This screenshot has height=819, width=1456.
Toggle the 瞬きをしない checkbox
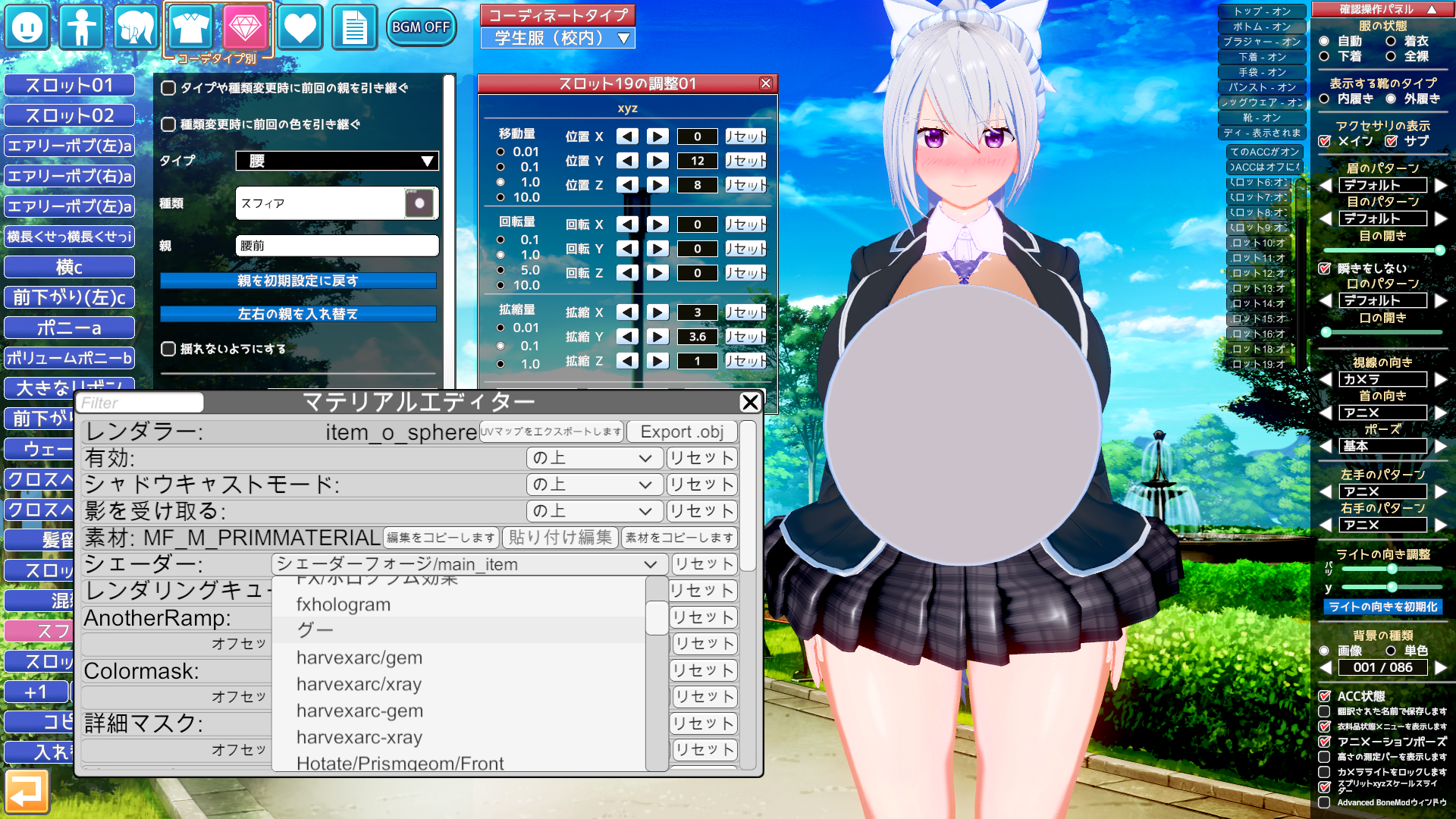pos(1325,268)
